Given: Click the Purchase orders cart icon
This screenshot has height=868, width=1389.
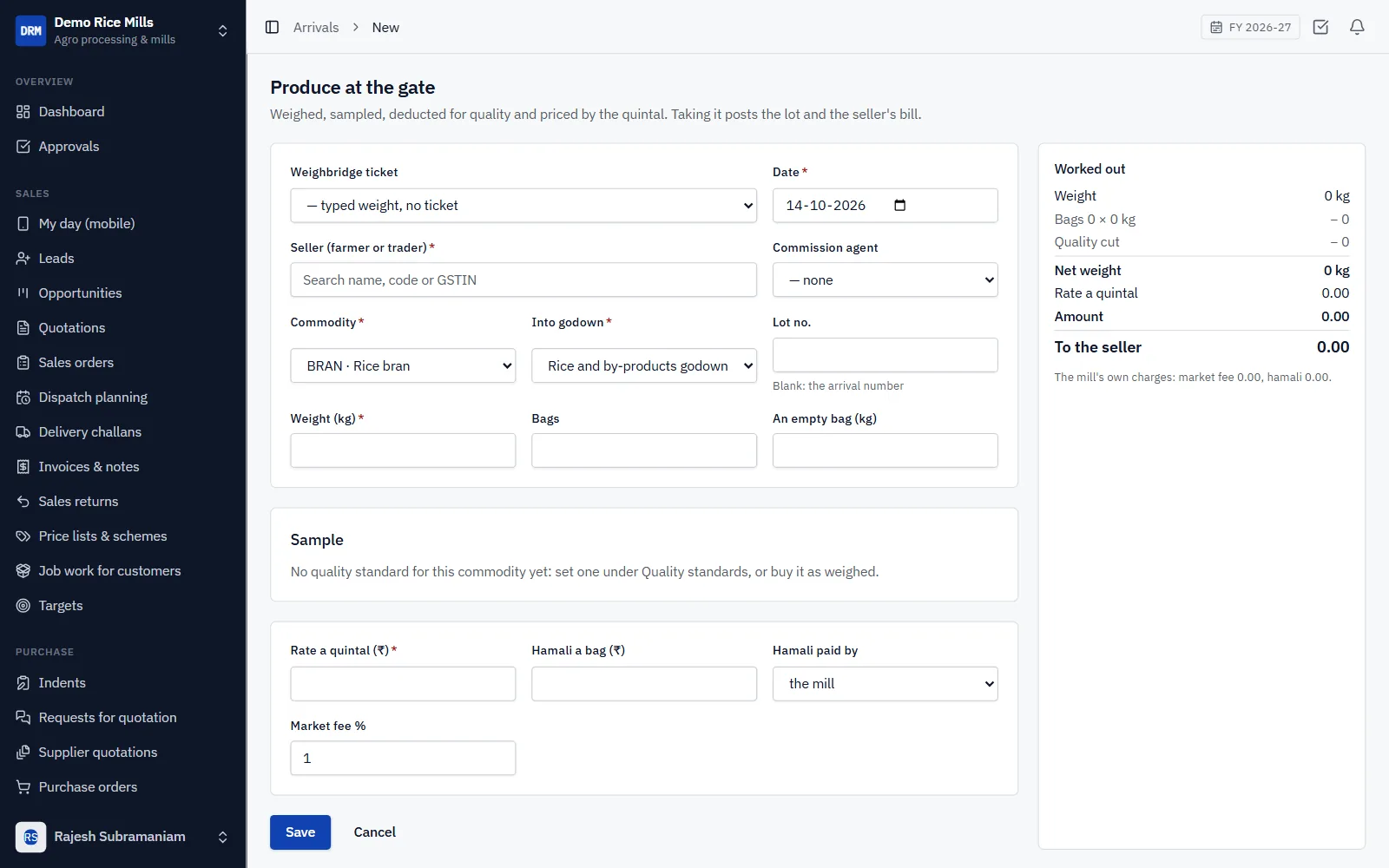Looking at the screenshot, I should click(x=23, y=787).
